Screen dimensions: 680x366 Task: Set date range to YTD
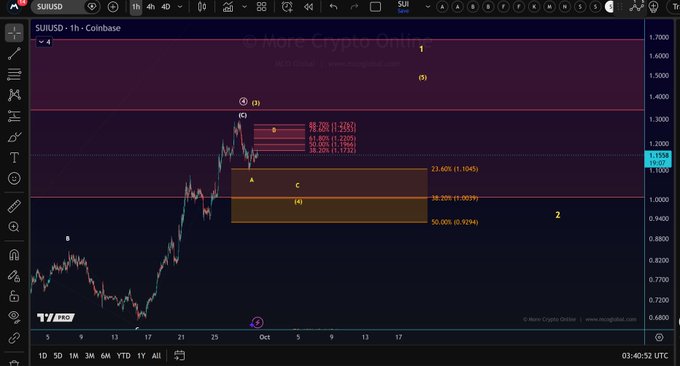124,356
